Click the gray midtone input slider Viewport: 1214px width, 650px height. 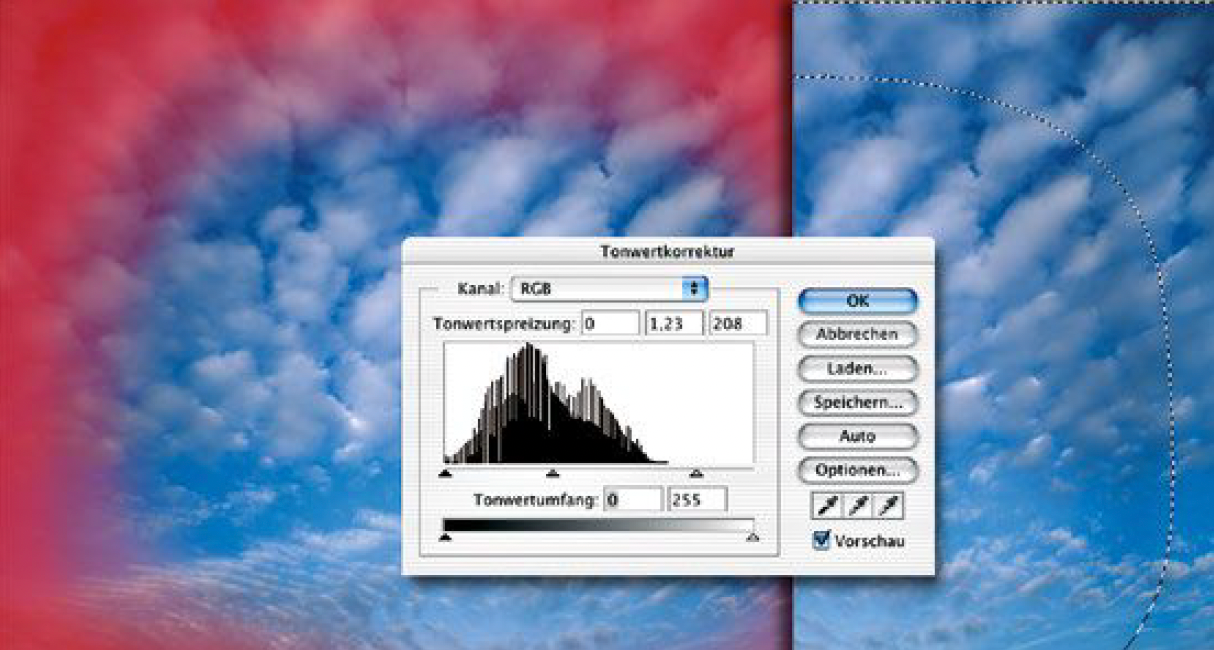point(553,473)
